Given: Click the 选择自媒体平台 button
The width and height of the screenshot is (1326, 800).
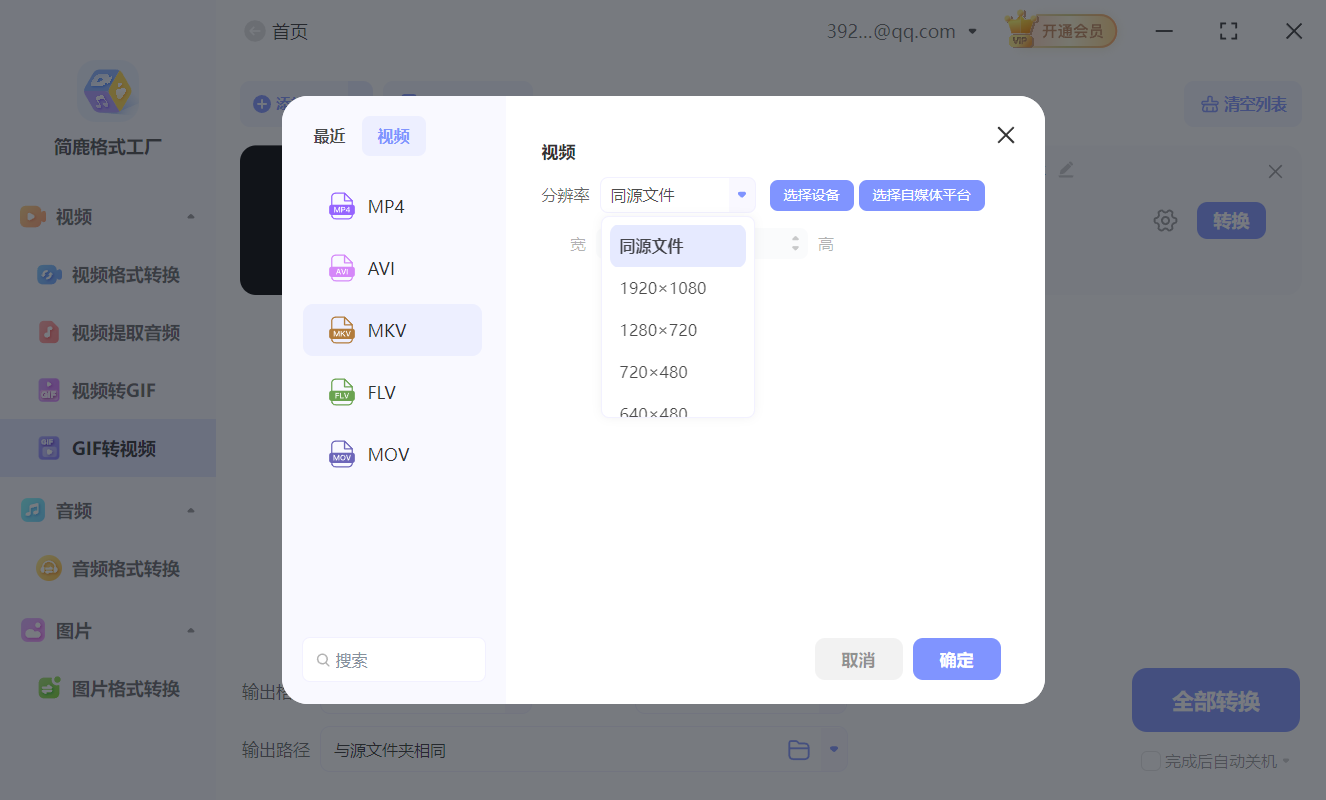Looking at the screenshot, I should [x=921, y=195].
